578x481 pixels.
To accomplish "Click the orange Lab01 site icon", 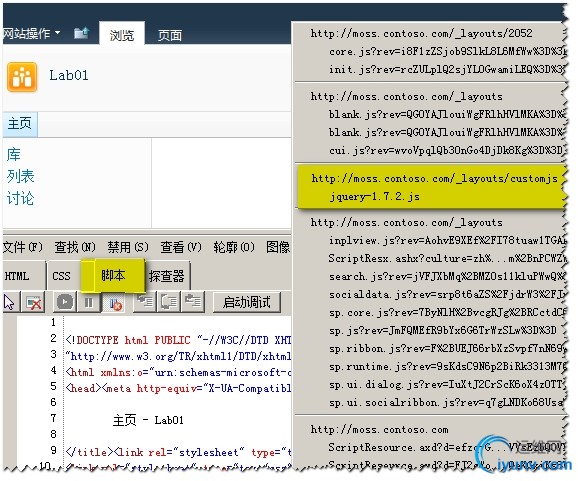I will 22,77.
